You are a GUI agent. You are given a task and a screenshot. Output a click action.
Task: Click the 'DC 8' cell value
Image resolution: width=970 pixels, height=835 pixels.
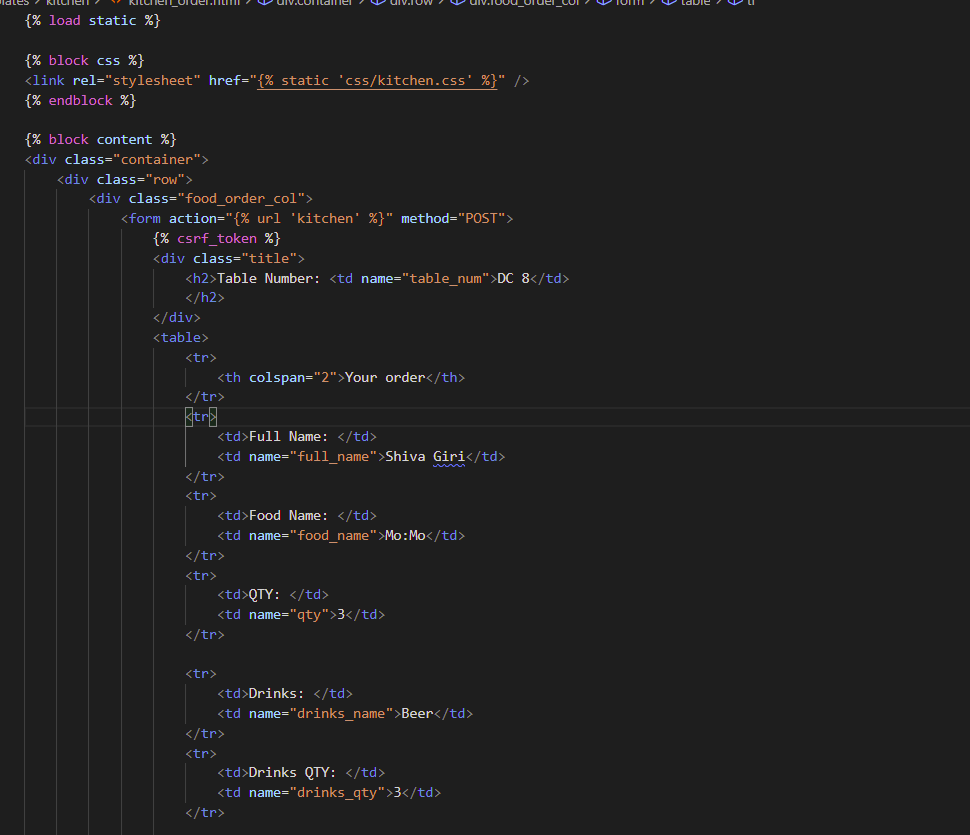tap(513, 278)
